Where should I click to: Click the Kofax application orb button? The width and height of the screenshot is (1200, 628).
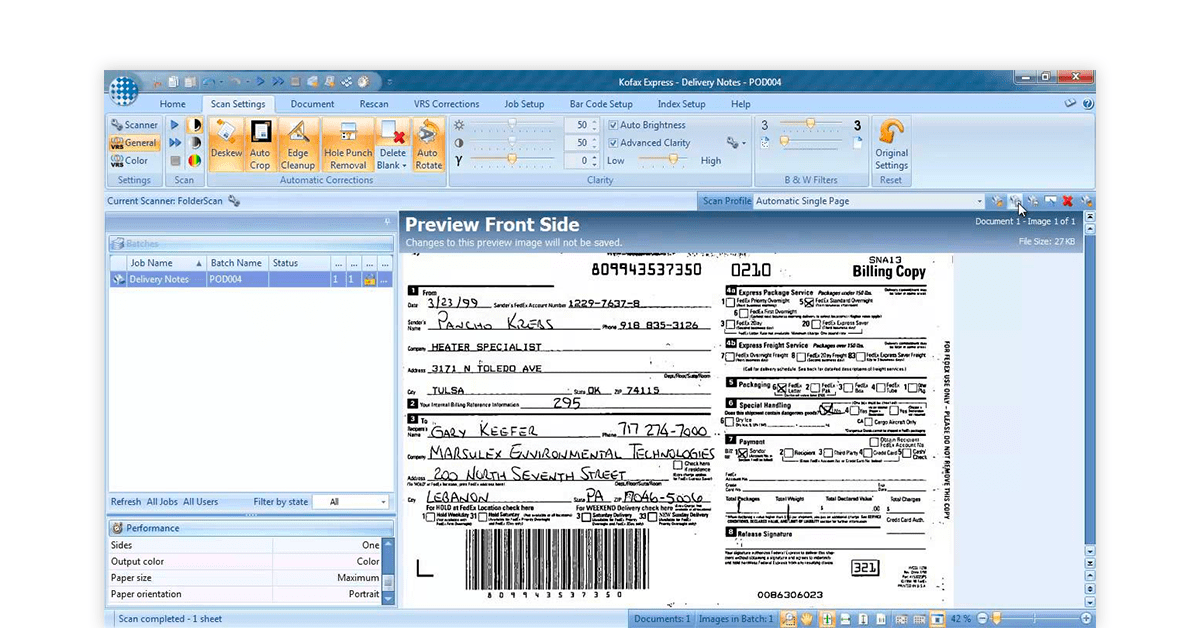click(124, 90)
